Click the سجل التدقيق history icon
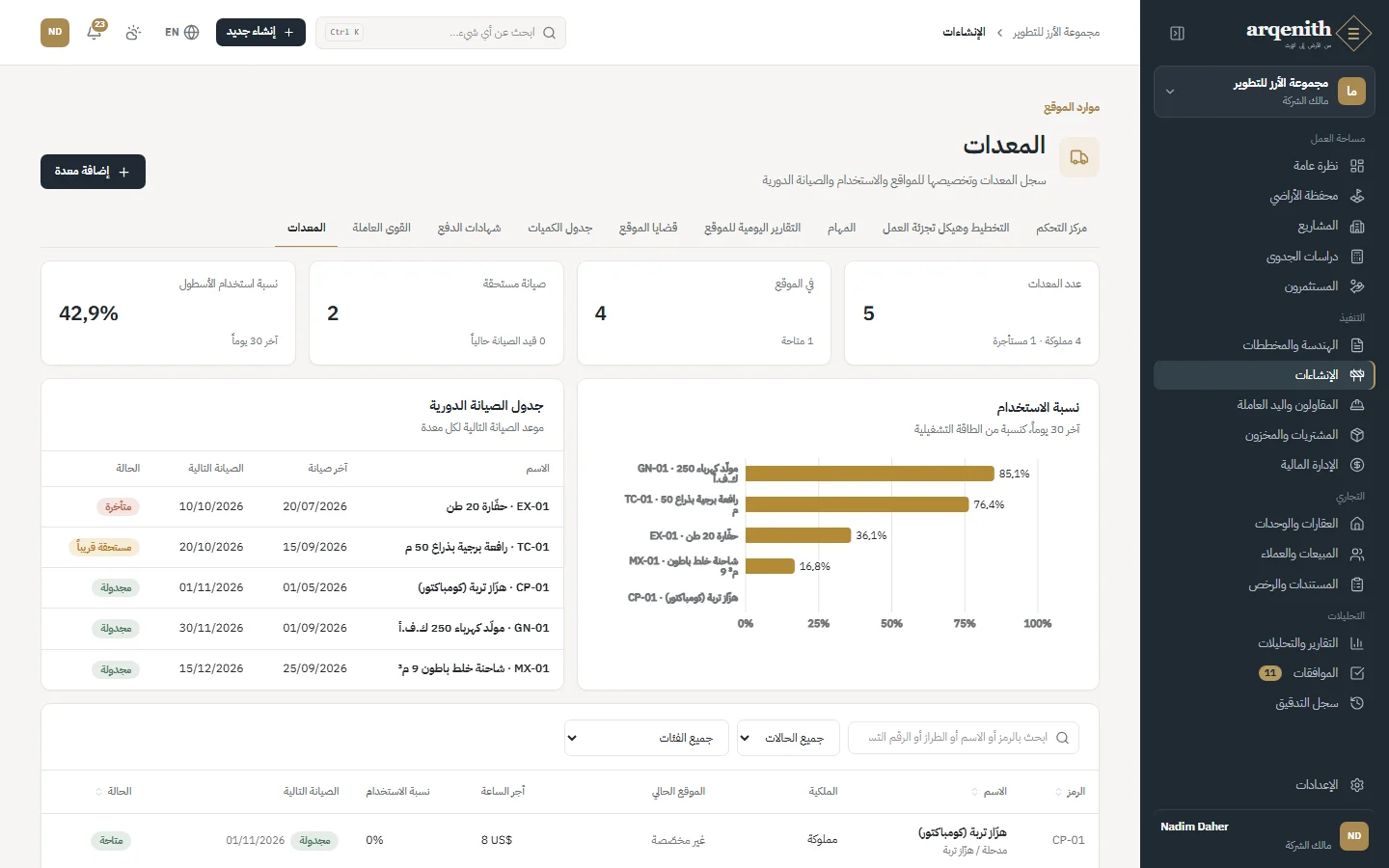1389x868 pixels. pos(1357,703)
